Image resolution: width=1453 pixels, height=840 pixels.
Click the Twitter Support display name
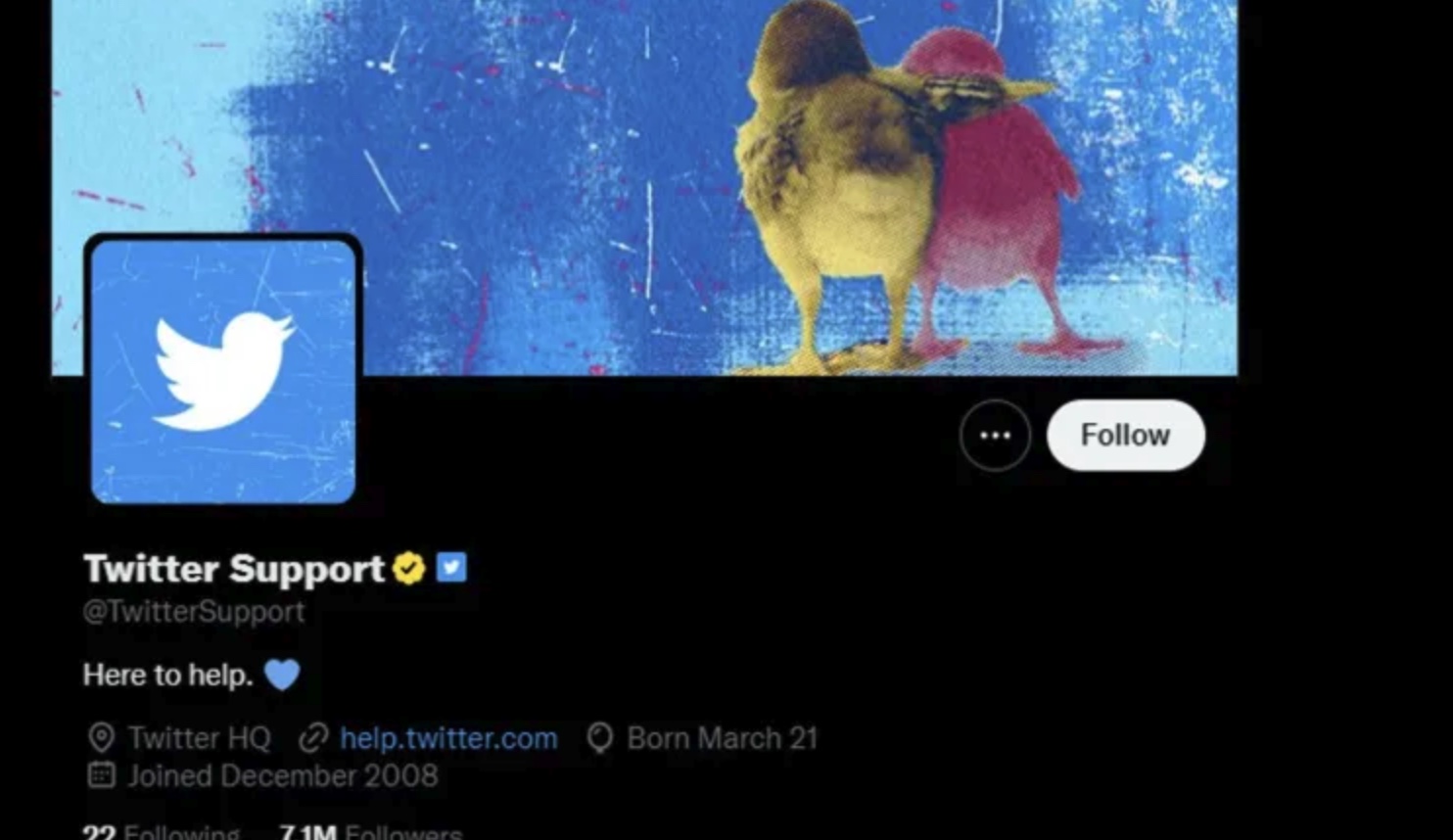pyautogui.click(x=234, y=569)
